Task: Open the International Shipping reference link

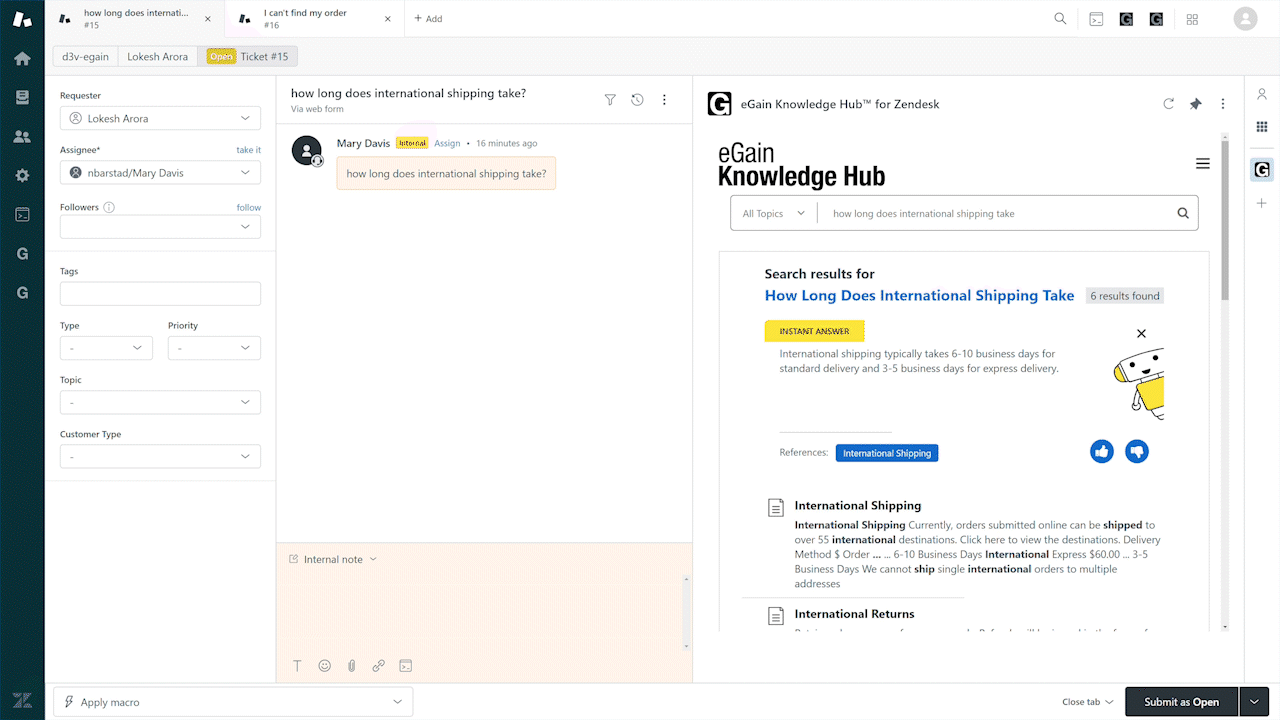Action: coord(886,453)
